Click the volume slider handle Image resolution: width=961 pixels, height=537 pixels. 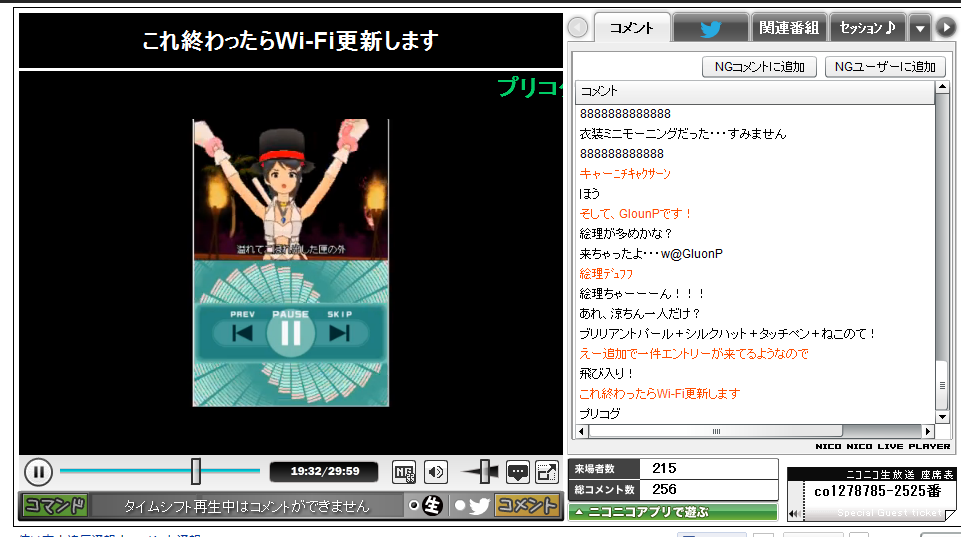click(x=485, y=471)
